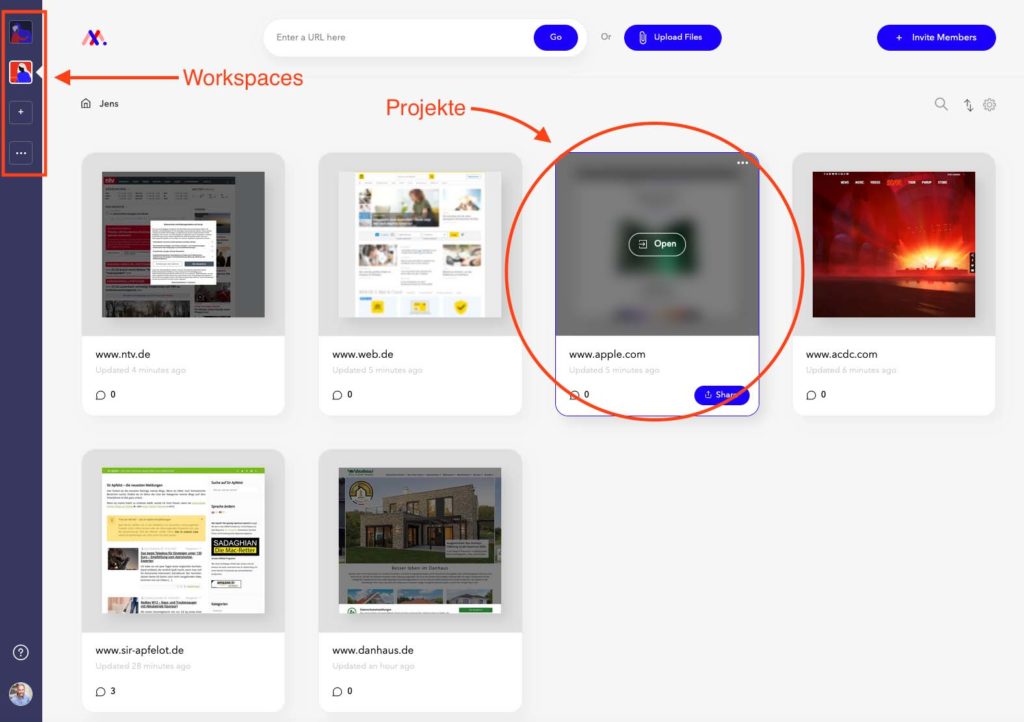Go to Jens home breadcrumb icon
Screen dimensions: 1024x722
coord(86,103)
